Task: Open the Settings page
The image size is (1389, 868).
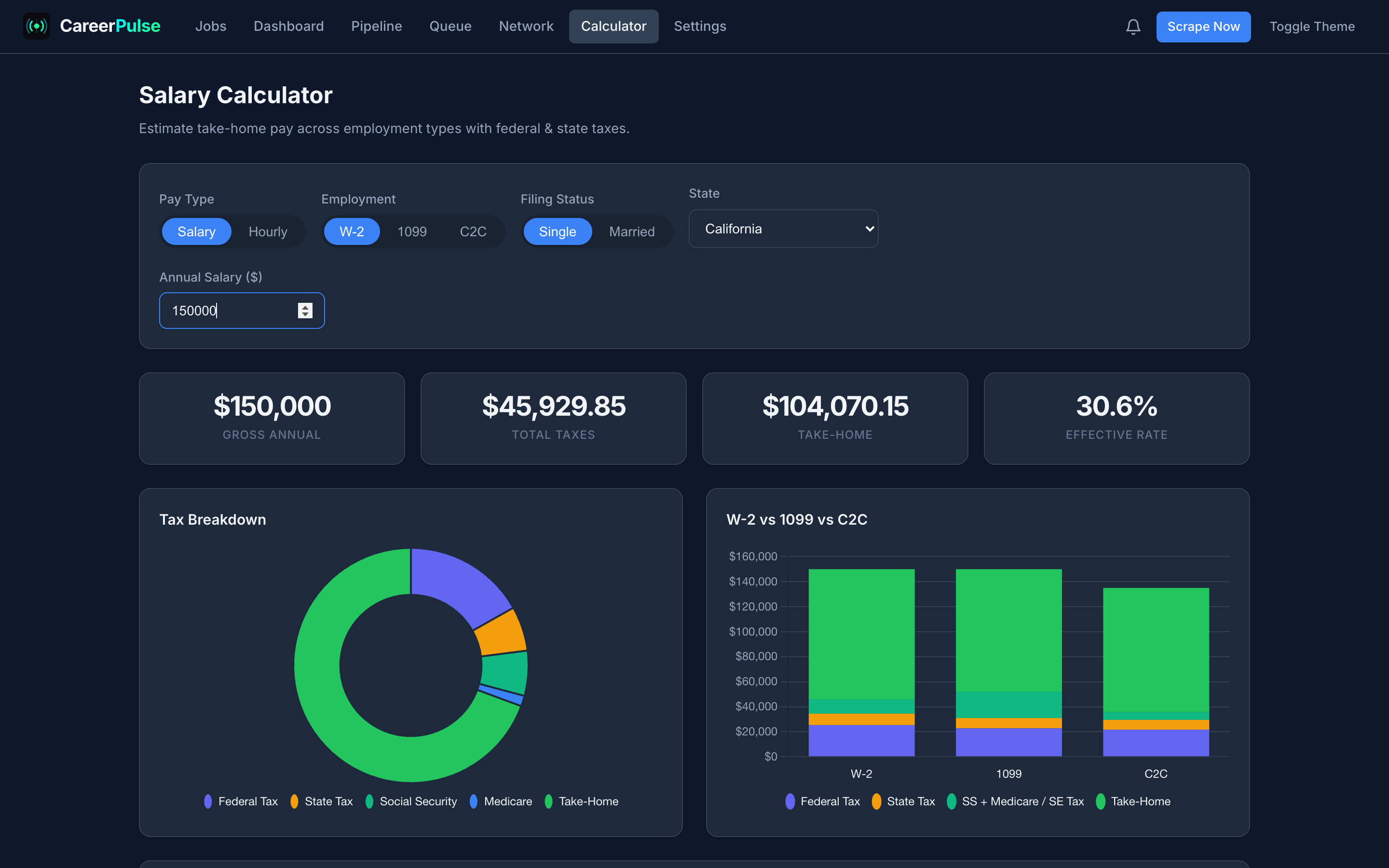Action: point(700,27)
